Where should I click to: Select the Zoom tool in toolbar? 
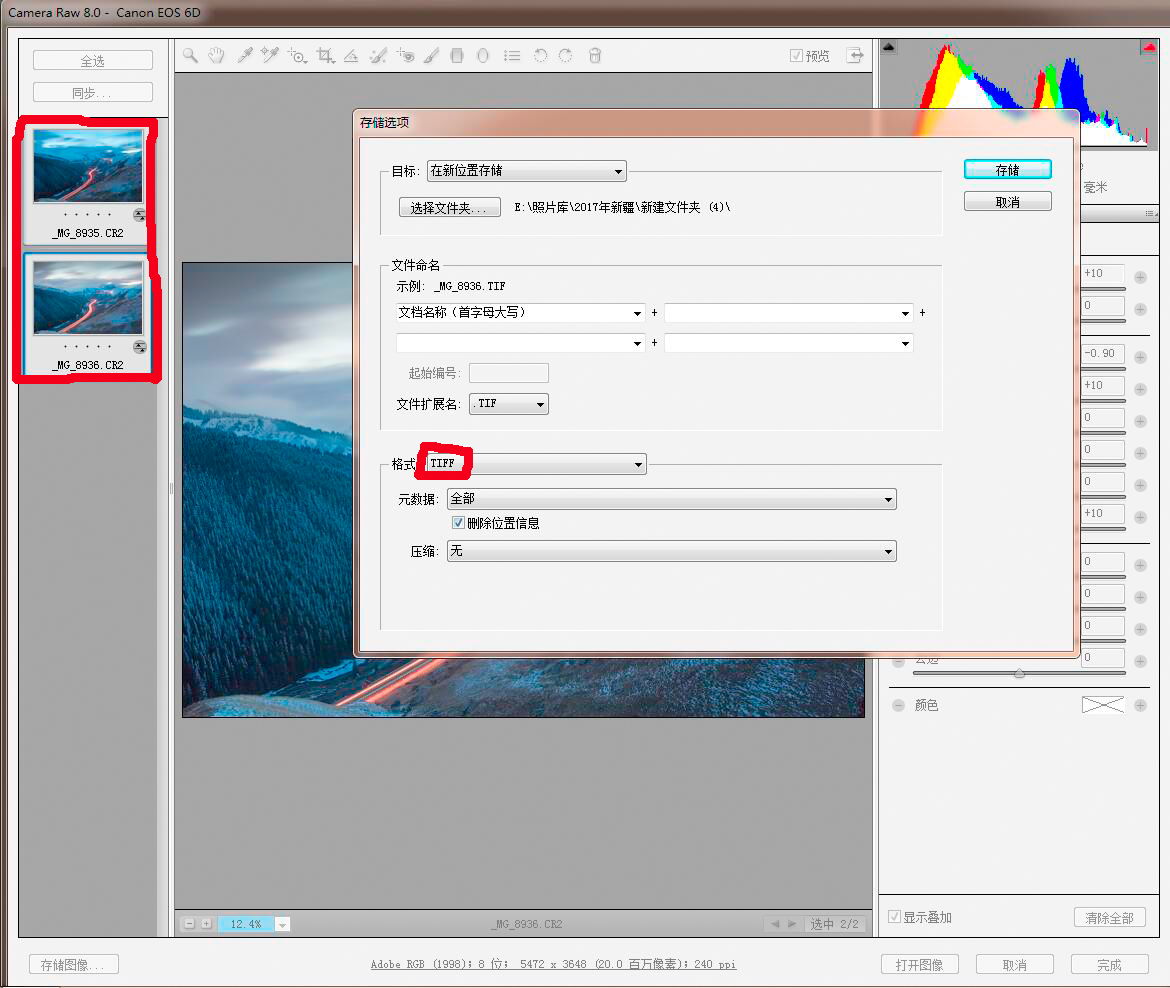pos(190,55)
